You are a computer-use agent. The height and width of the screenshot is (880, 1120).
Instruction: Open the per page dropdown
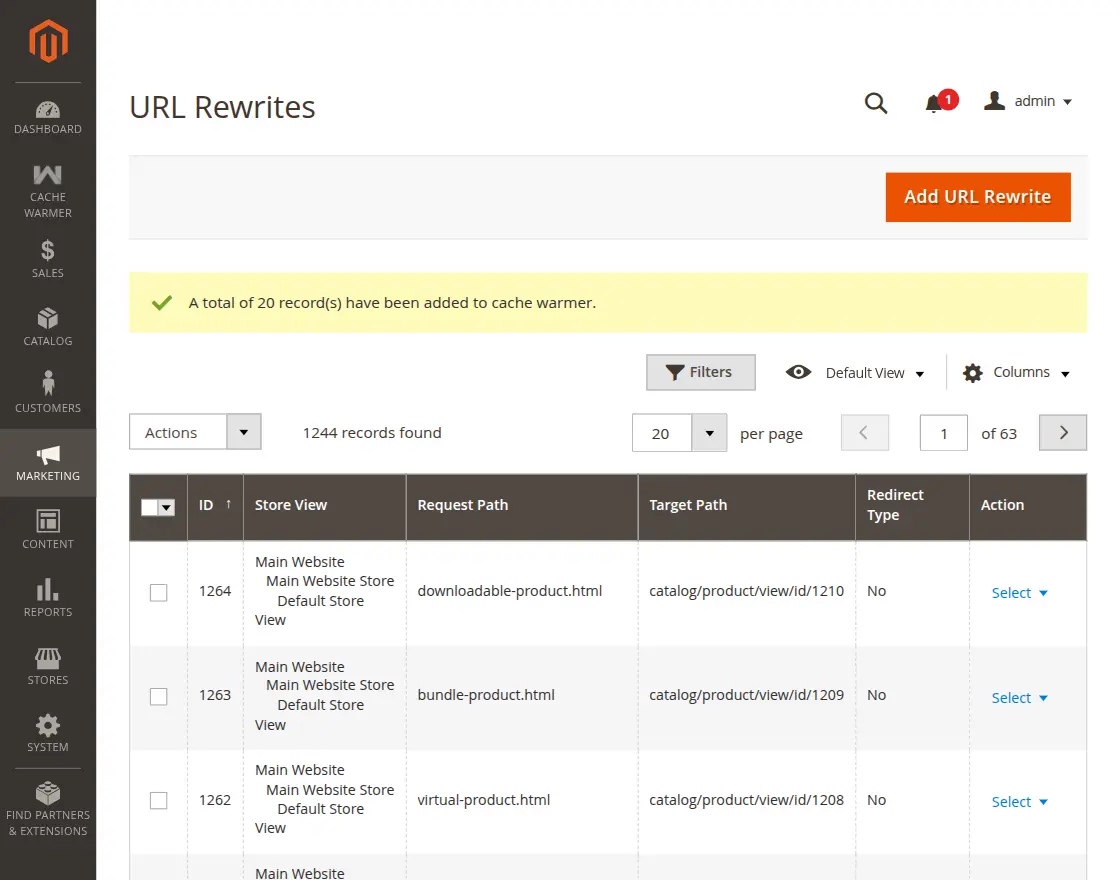point(709,432)
